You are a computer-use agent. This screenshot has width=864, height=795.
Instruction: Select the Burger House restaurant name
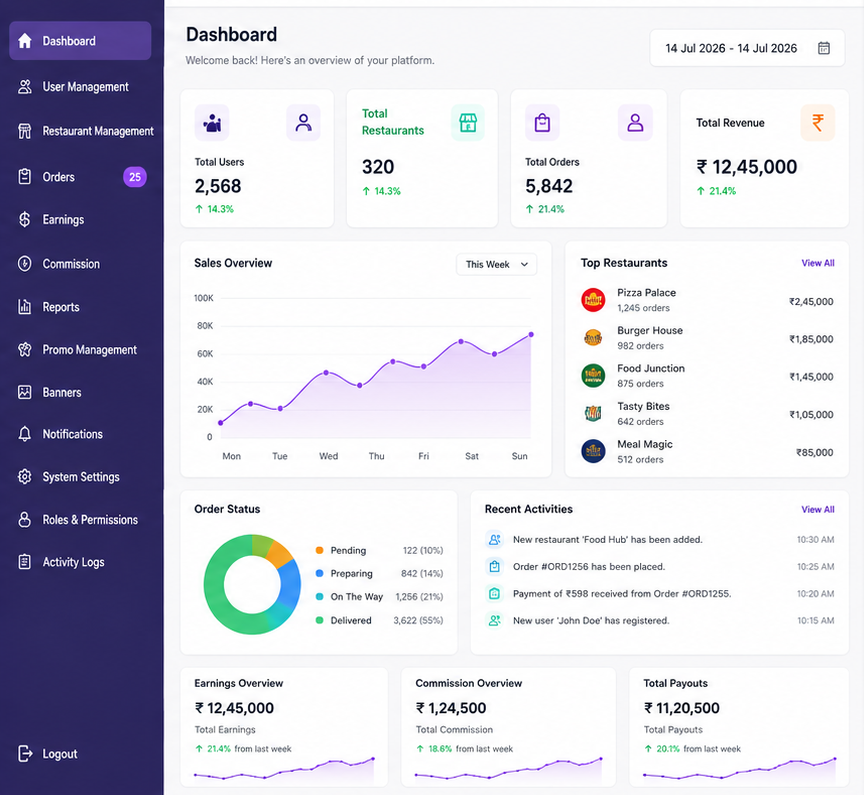click(x=650, y=331)
